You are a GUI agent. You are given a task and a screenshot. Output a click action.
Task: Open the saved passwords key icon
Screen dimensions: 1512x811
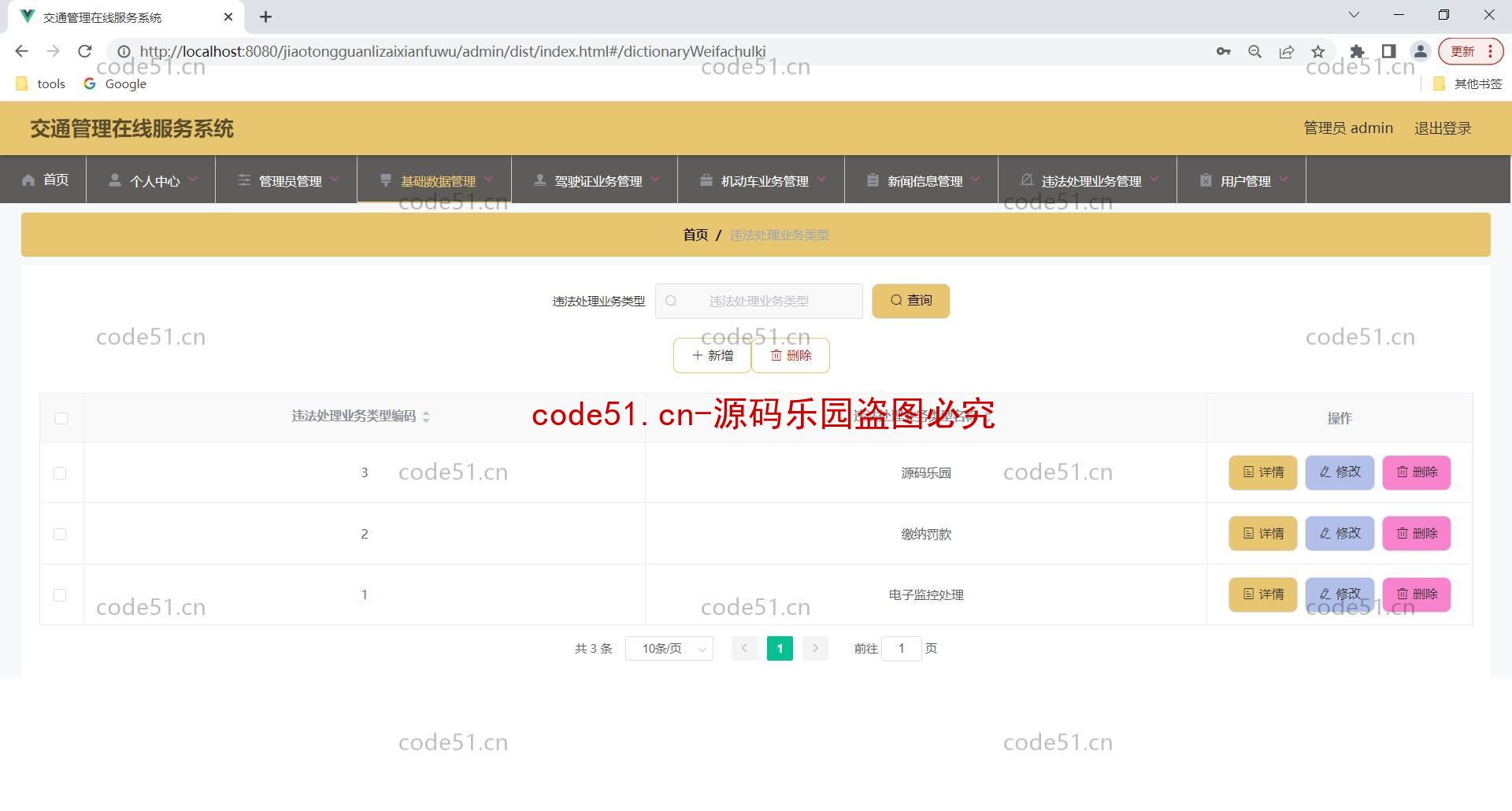pos(1223,51)
